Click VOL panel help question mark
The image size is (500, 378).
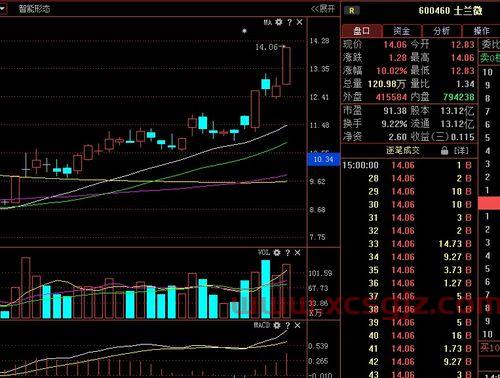(287, 253)
